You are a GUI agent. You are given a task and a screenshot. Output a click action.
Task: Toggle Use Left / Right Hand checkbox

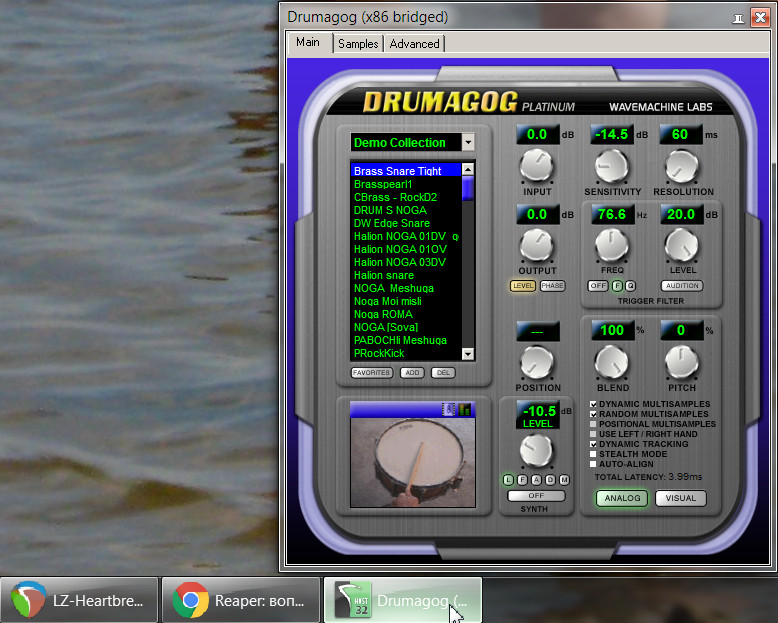point(593,434)
